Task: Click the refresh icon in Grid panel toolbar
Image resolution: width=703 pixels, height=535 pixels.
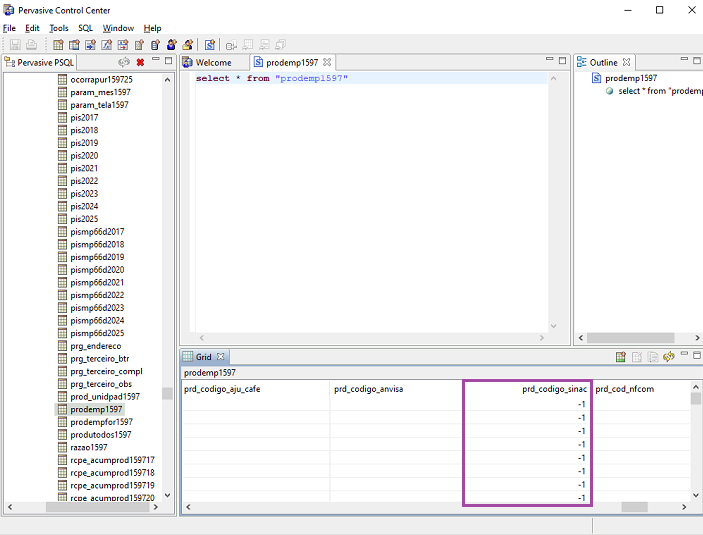Action: pyautogui.click(x=668, y=357)
